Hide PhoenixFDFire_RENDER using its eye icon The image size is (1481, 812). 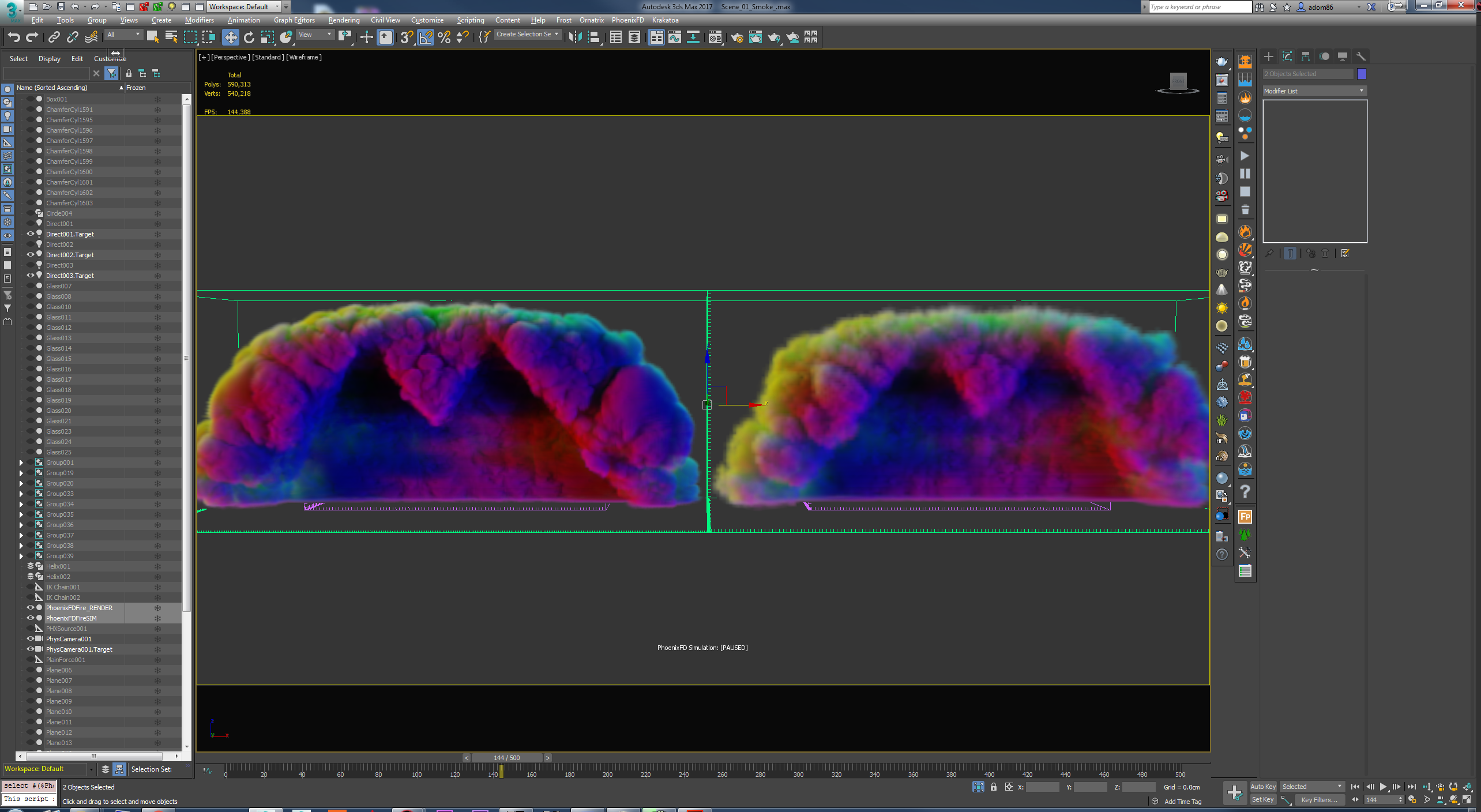(31, 608)
